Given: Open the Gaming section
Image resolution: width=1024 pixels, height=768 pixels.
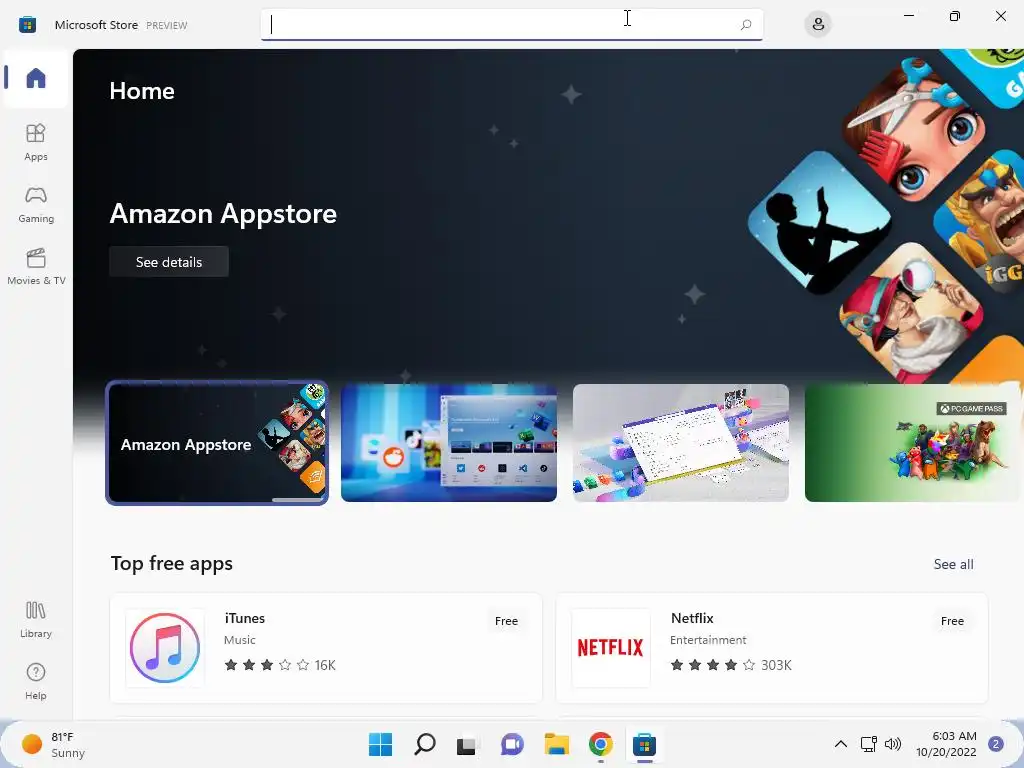Looking at the screenshot, I should 36,204.
